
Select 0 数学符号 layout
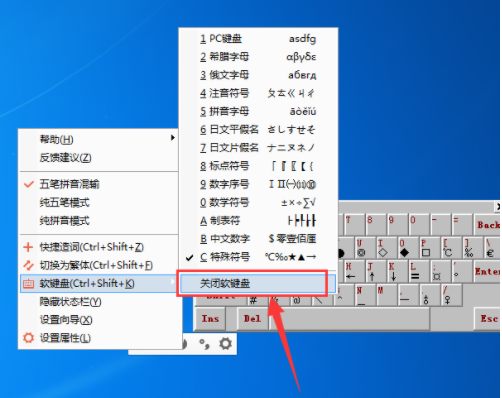tap(258, 202)
